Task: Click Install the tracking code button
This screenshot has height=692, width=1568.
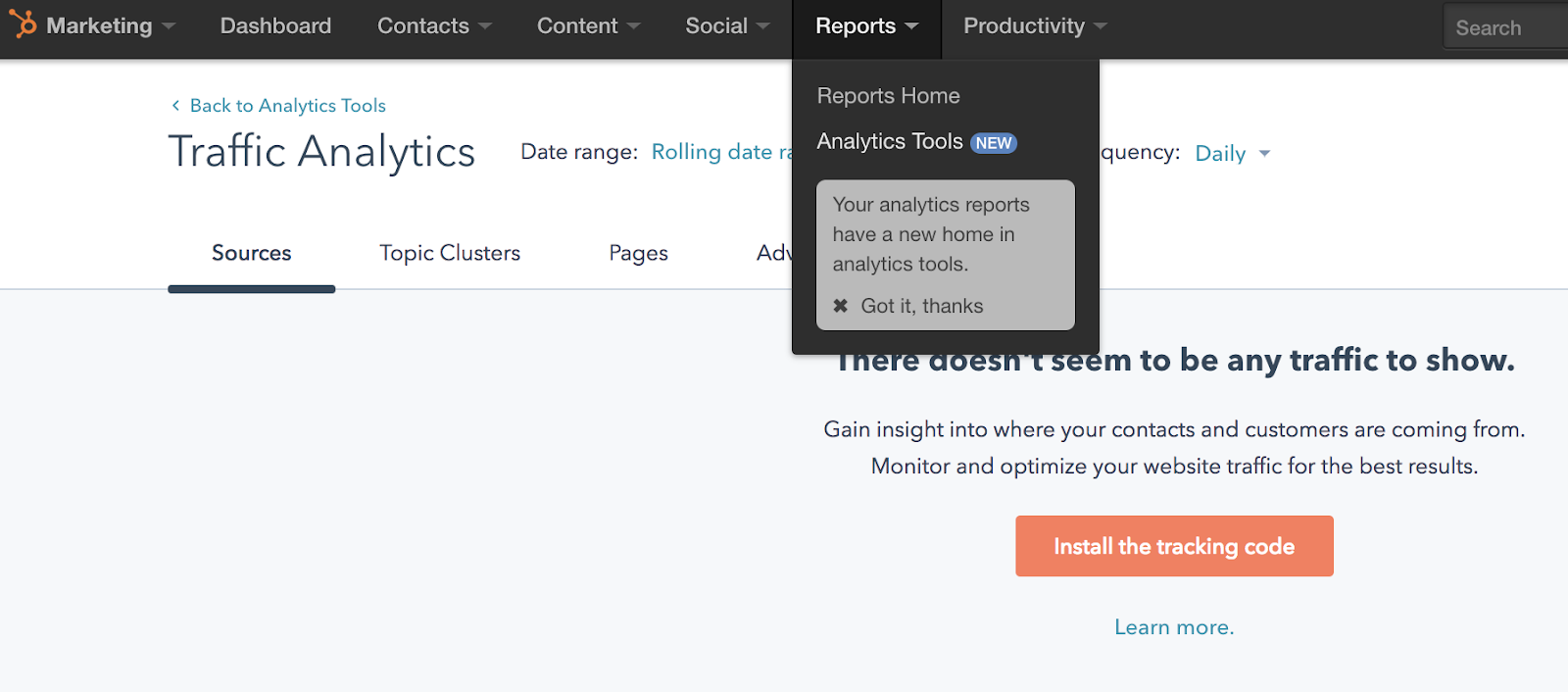Action: pos(1174,546)
